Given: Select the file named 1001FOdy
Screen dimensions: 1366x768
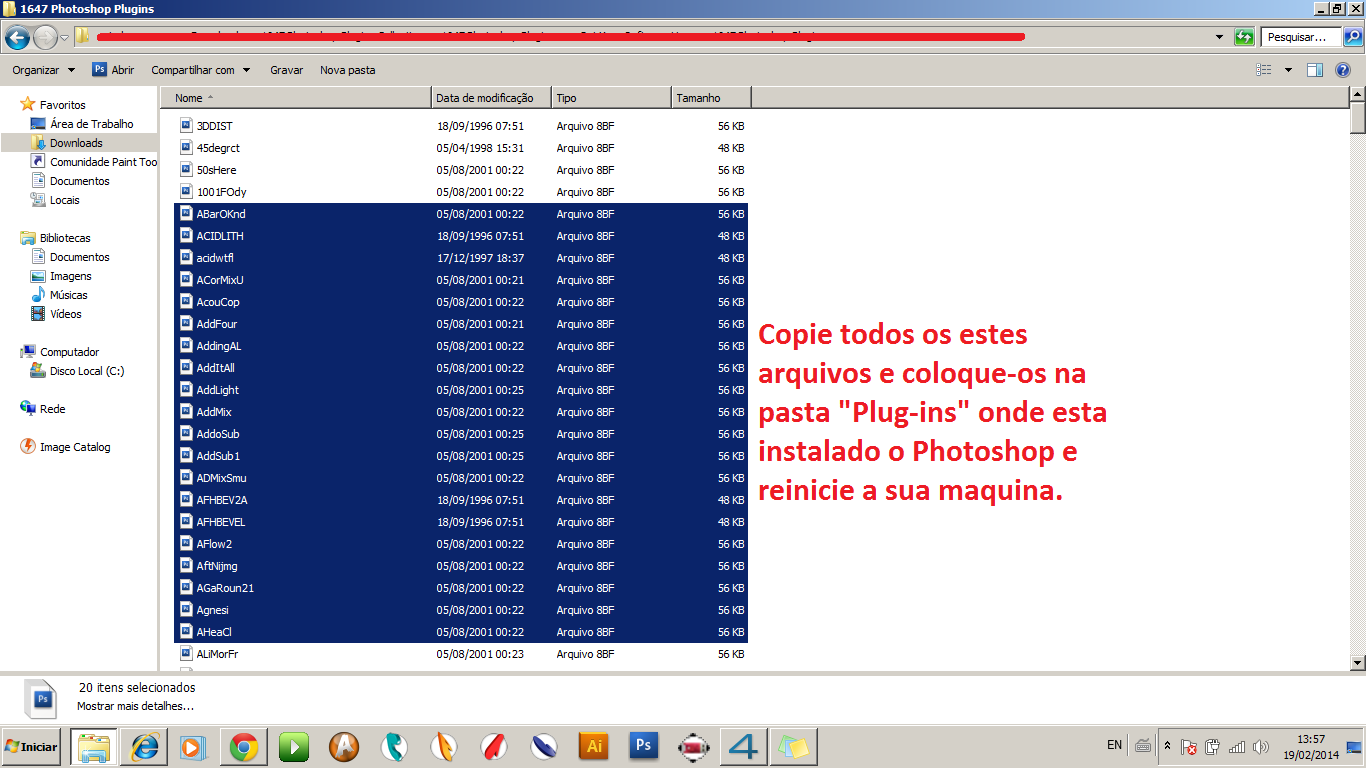Looking at the screenshot, I should 221,192.
